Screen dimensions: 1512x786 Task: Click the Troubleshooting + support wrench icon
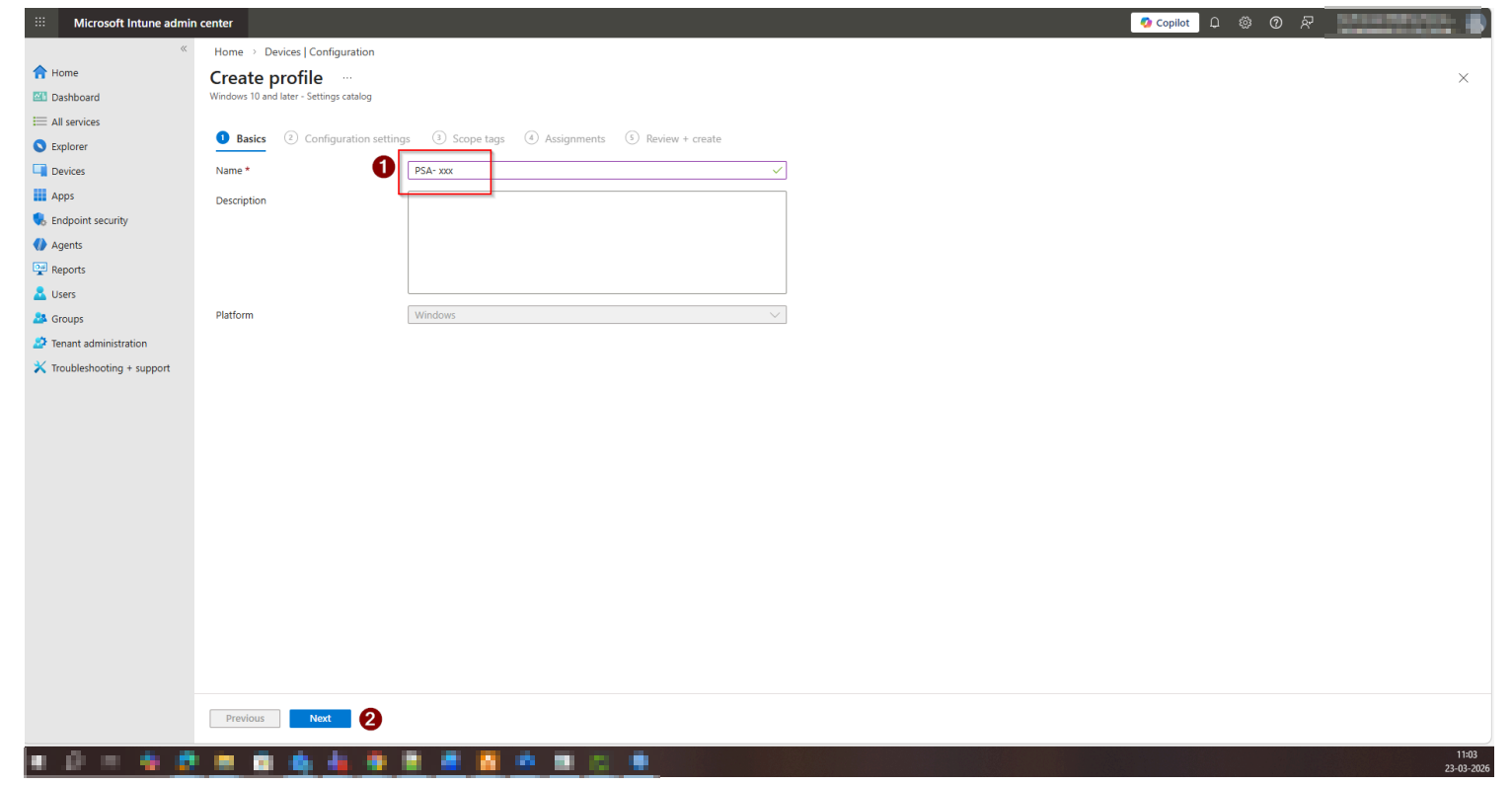pyautogui.click(x=39, y=367)
